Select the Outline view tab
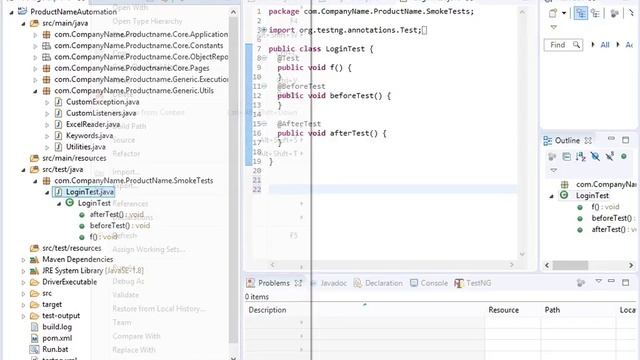 point(567,140)
